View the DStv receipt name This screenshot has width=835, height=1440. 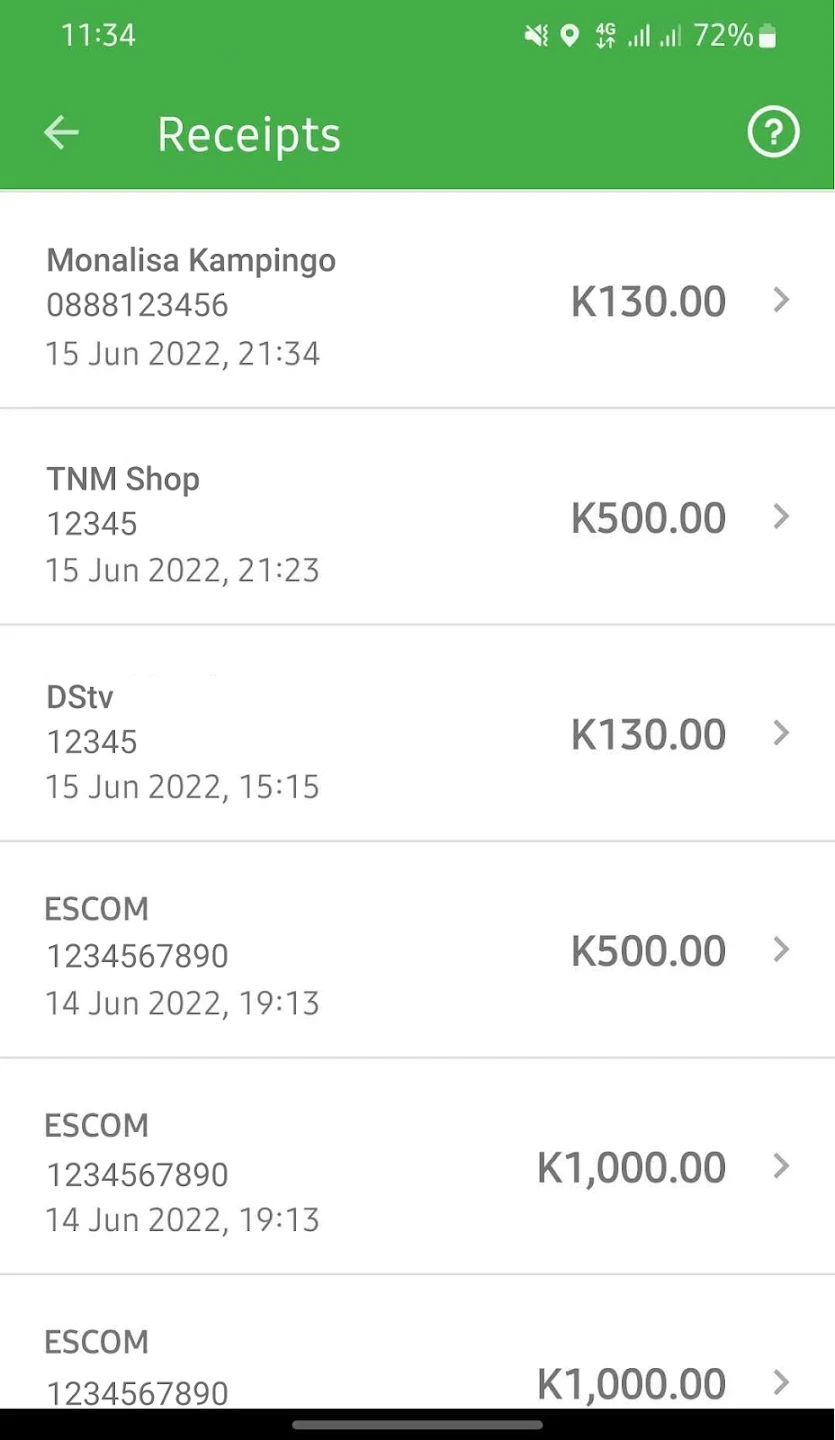click(80, 696)
